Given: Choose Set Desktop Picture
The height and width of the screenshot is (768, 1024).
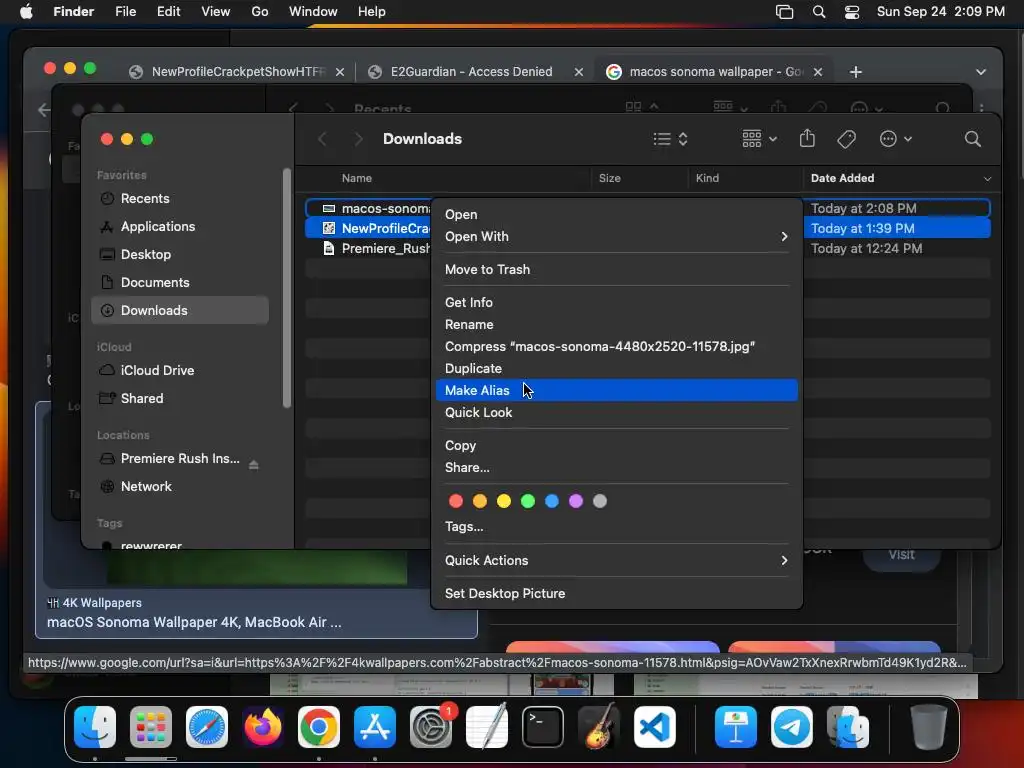Looking at the screenshot, I should (x=616, y=594).
